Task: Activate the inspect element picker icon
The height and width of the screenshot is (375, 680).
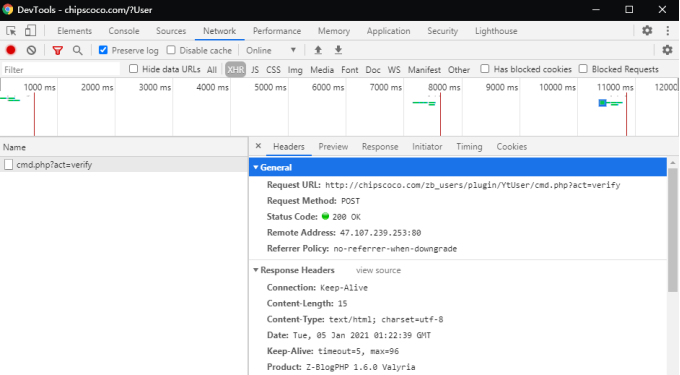Action: pyautogui.click(x=11, y=31)
